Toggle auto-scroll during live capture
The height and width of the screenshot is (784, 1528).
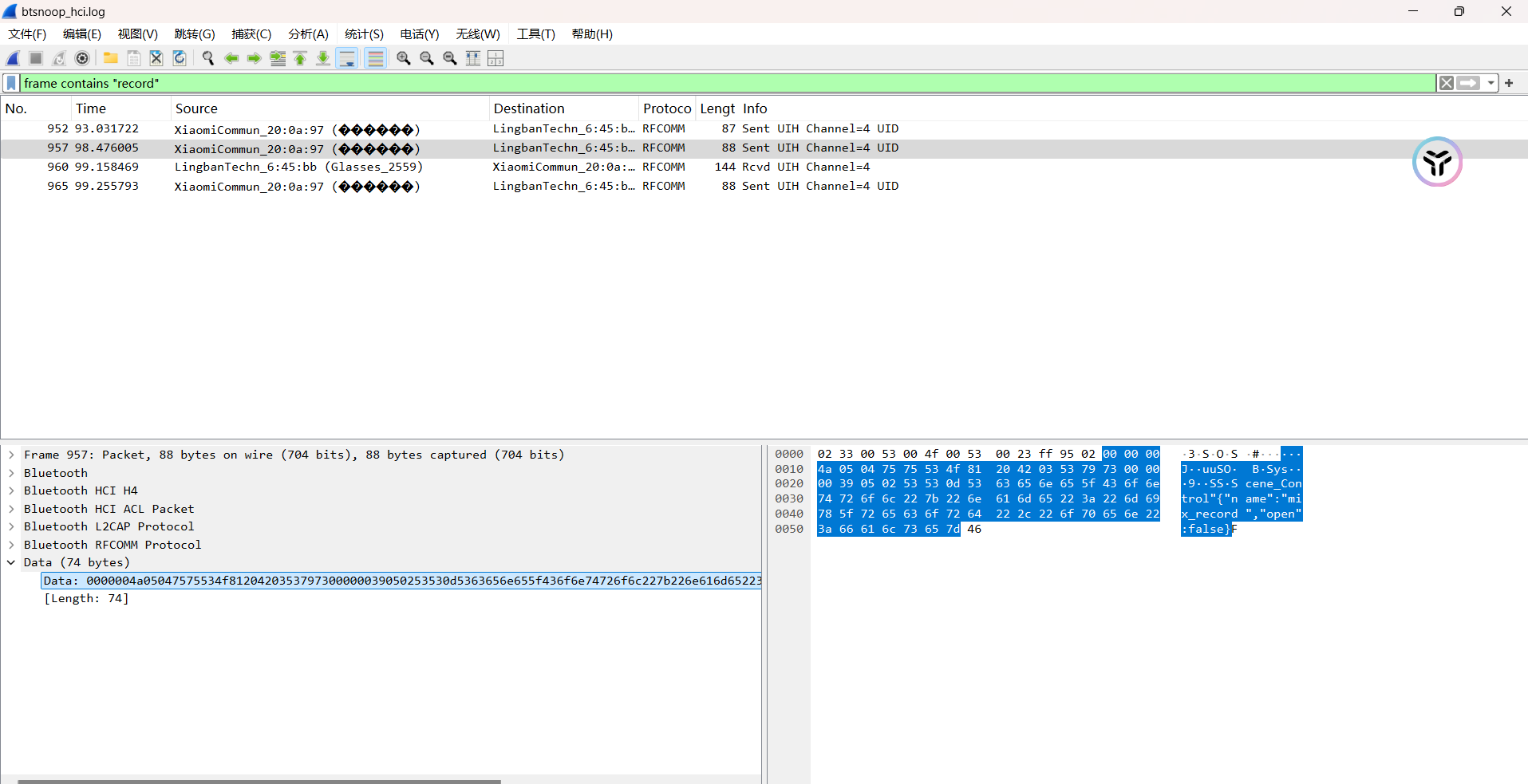pos(347,58)
